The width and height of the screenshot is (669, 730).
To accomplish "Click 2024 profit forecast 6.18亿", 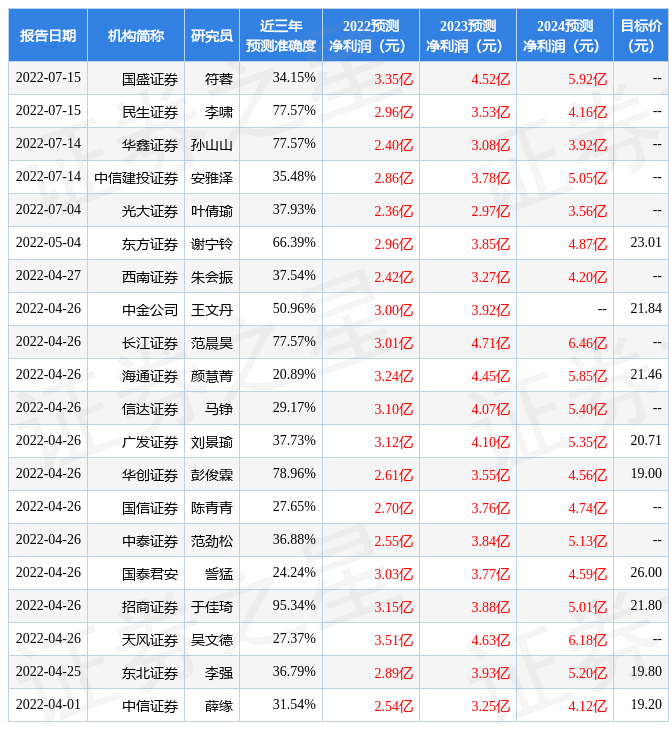I will click(x=588, y=640).
